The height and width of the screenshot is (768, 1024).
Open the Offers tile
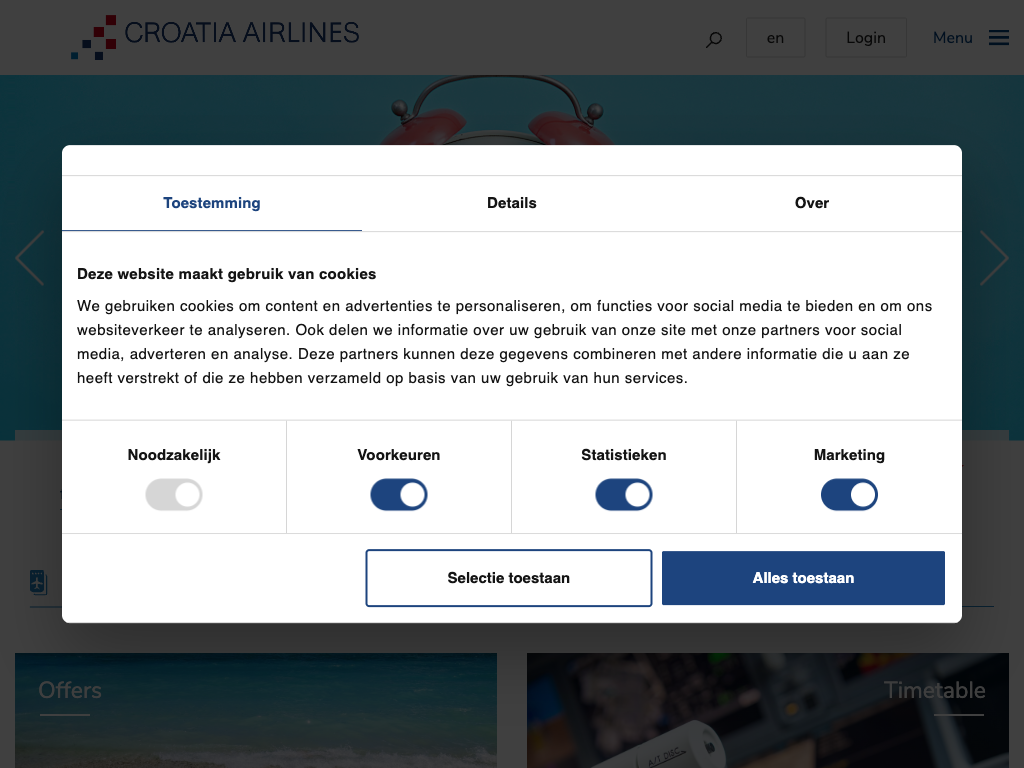256,710
